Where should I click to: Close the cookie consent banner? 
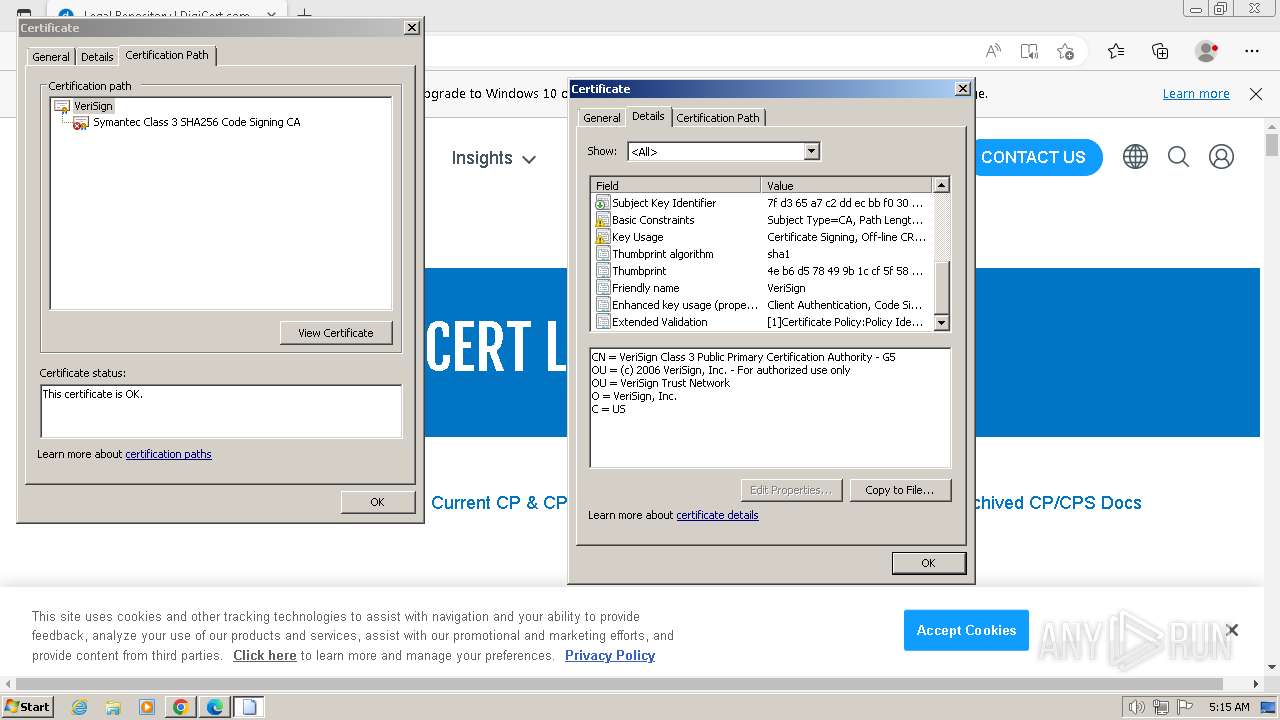(x=1232, y=630)
